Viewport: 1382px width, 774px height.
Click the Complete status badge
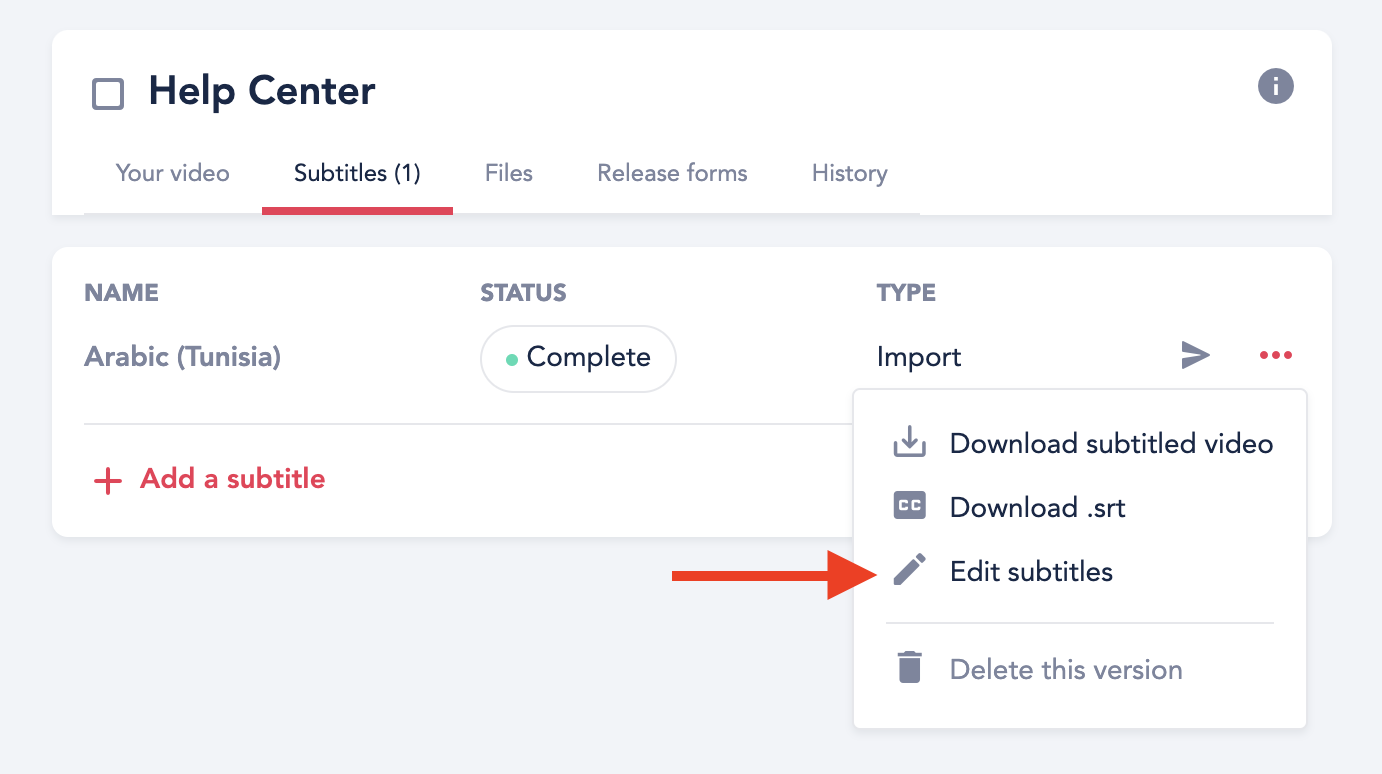tap(578, 358)
